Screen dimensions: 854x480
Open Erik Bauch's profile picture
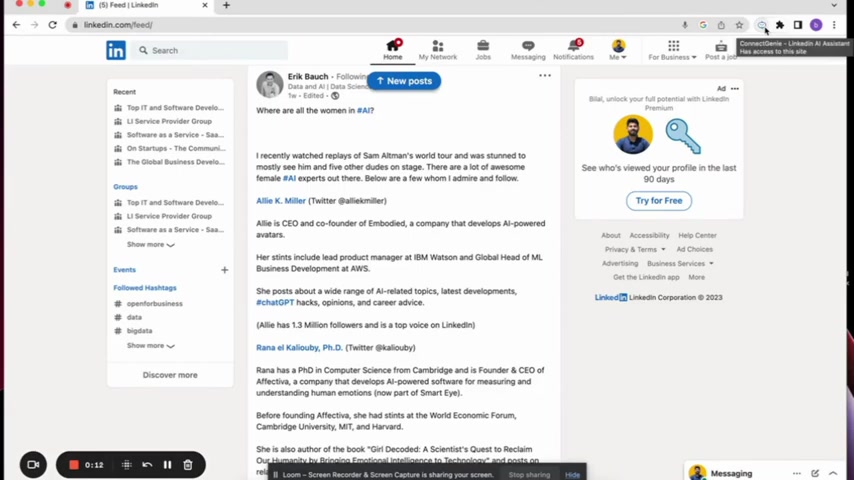(x=270, y=84)
